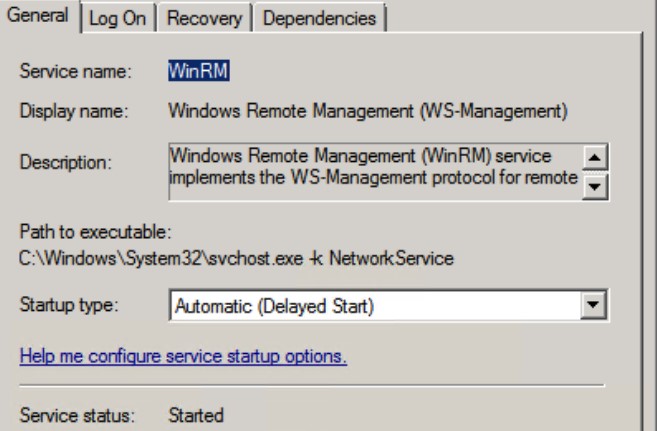Switch to the General tab
657x431 pixels.
[40, 18]
